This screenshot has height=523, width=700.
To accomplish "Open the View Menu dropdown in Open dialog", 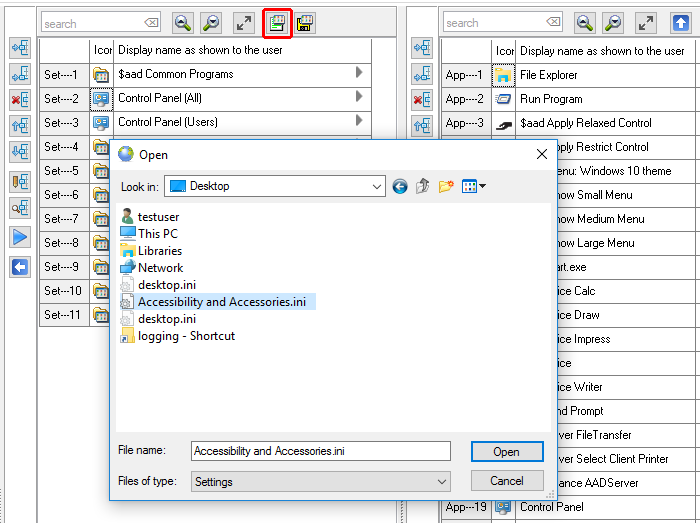I will coord(474,186).
